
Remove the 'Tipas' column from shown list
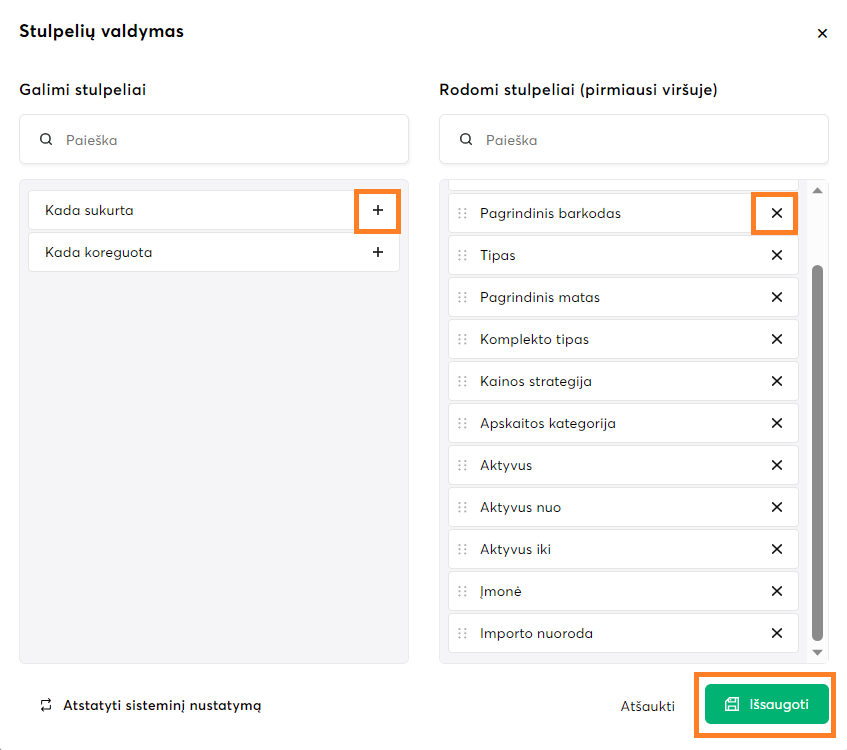click(776, 255)
